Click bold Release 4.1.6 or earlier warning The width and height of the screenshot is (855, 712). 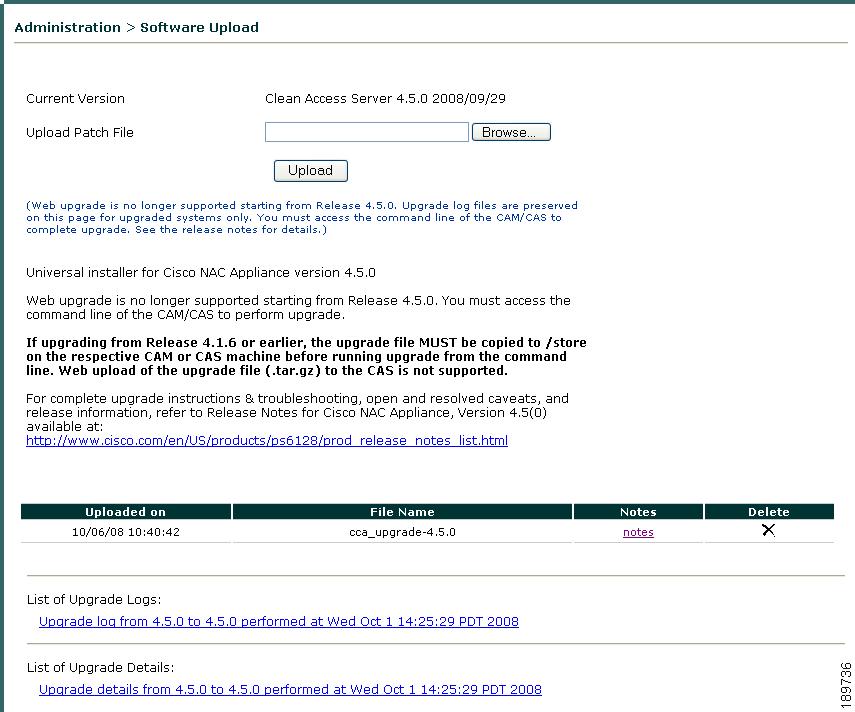pyautogui.click(x=306, y=357)
